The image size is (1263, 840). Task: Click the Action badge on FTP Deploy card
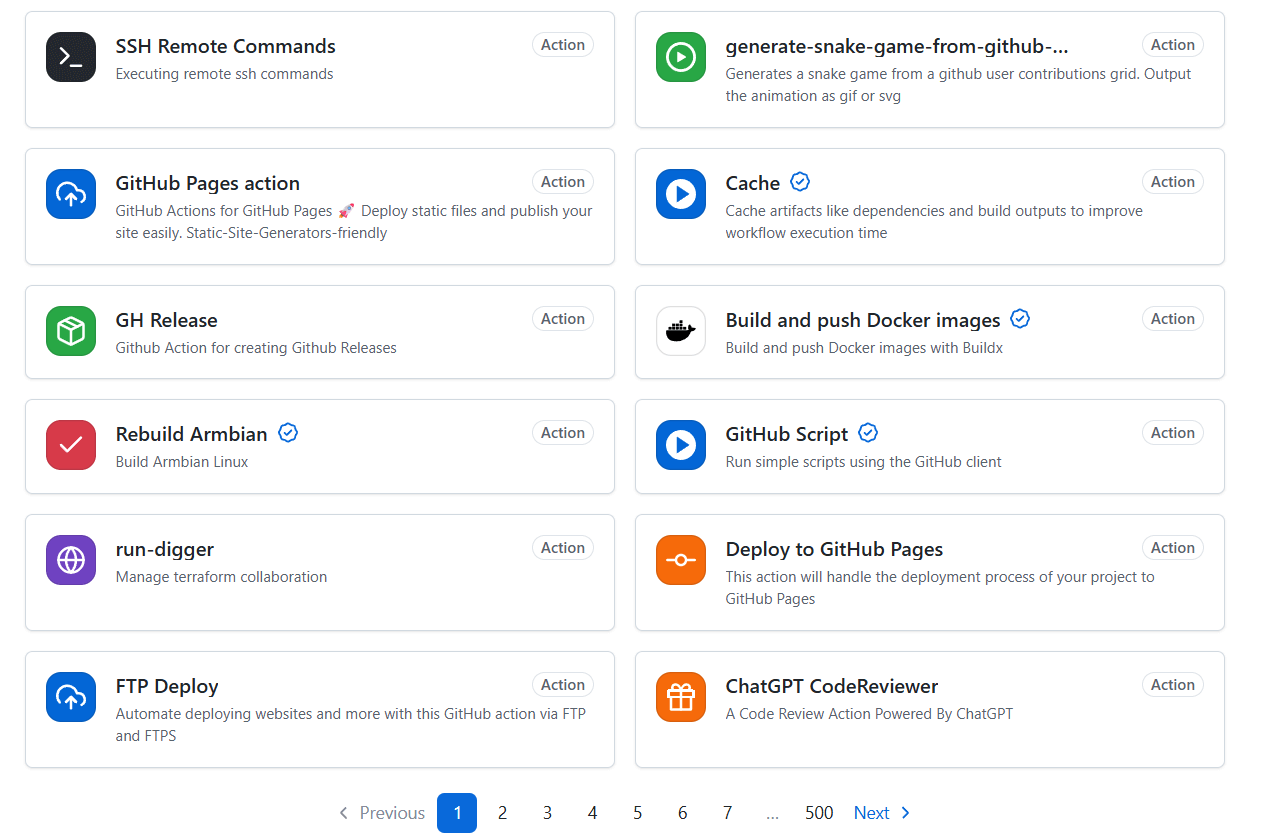(563, 685)
